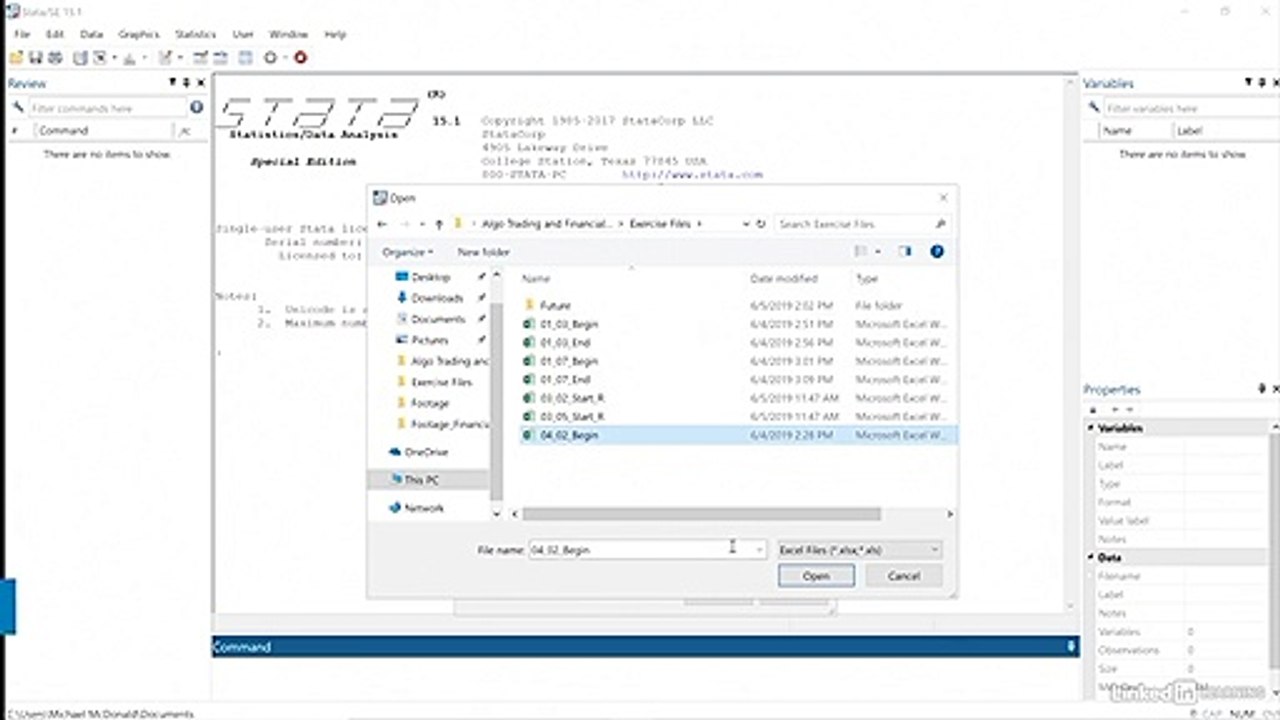Click the change view icon in Open dialog
The width and height of the screenshot is (1280, 720).
861,252
